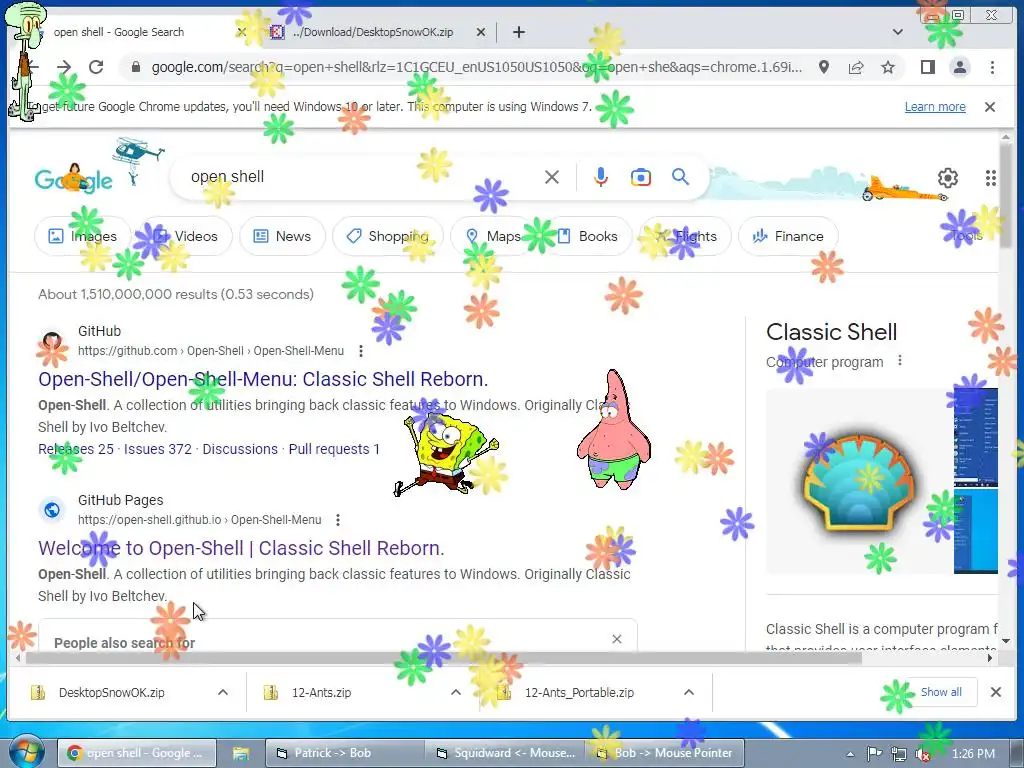Click the Action Center flag in tray
The width and height of the screenshot is (1024, 768).
tap(874, 754)
